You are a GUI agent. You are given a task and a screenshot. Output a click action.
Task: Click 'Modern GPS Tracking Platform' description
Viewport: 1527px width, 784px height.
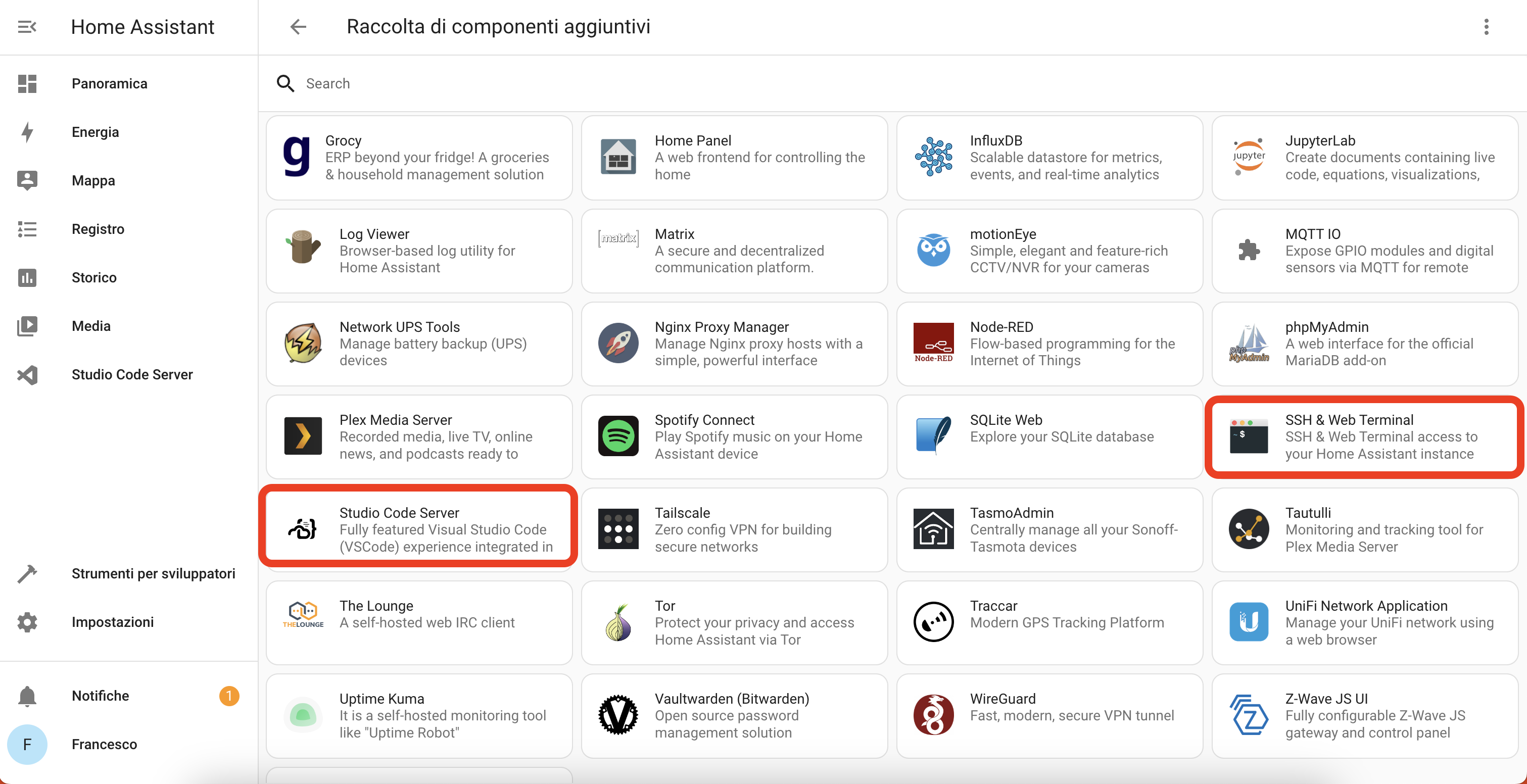tap(1067, 622)
